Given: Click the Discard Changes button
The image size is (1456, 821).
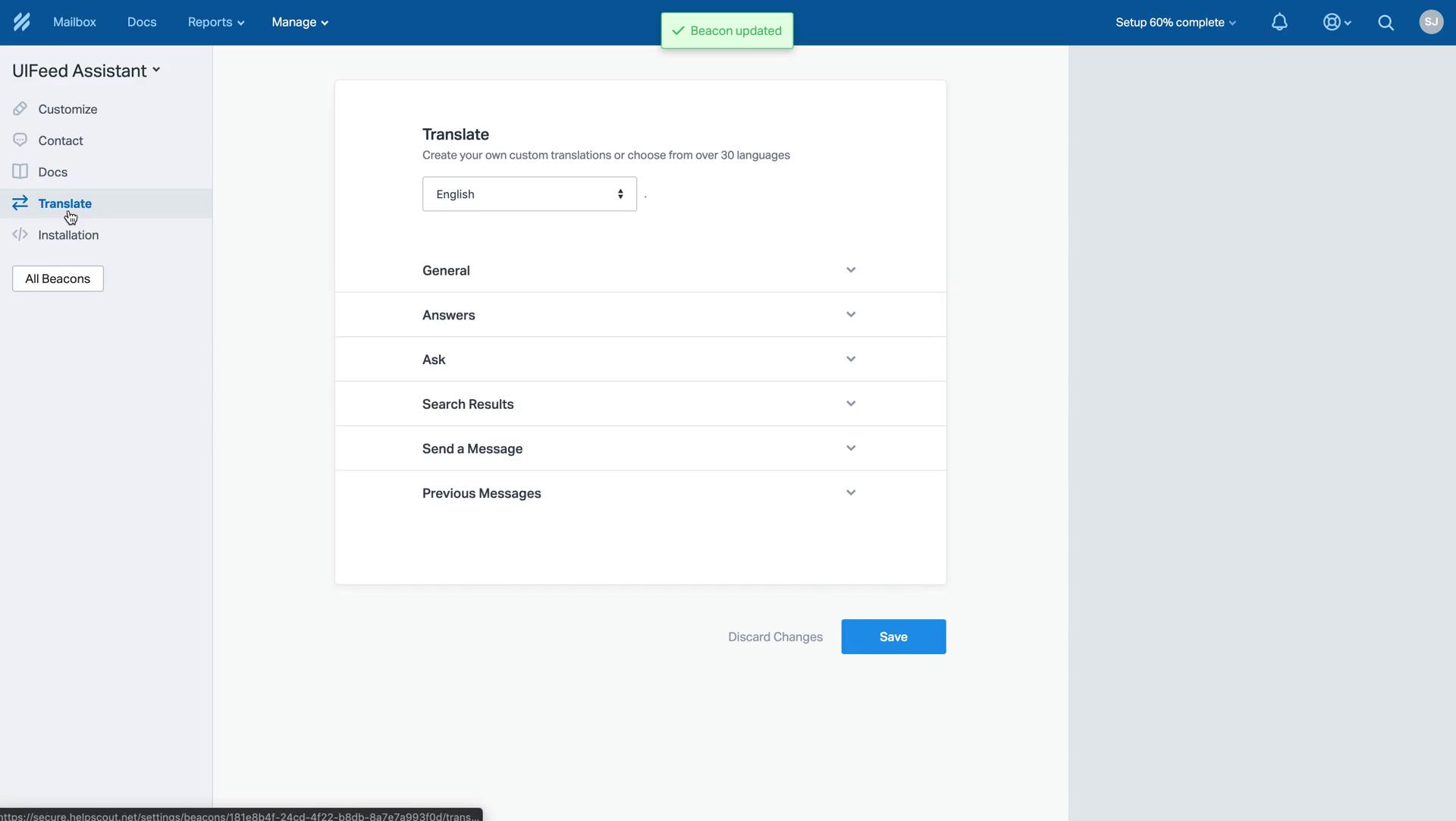Looking at the screenshot, I should tap(775, 636).
